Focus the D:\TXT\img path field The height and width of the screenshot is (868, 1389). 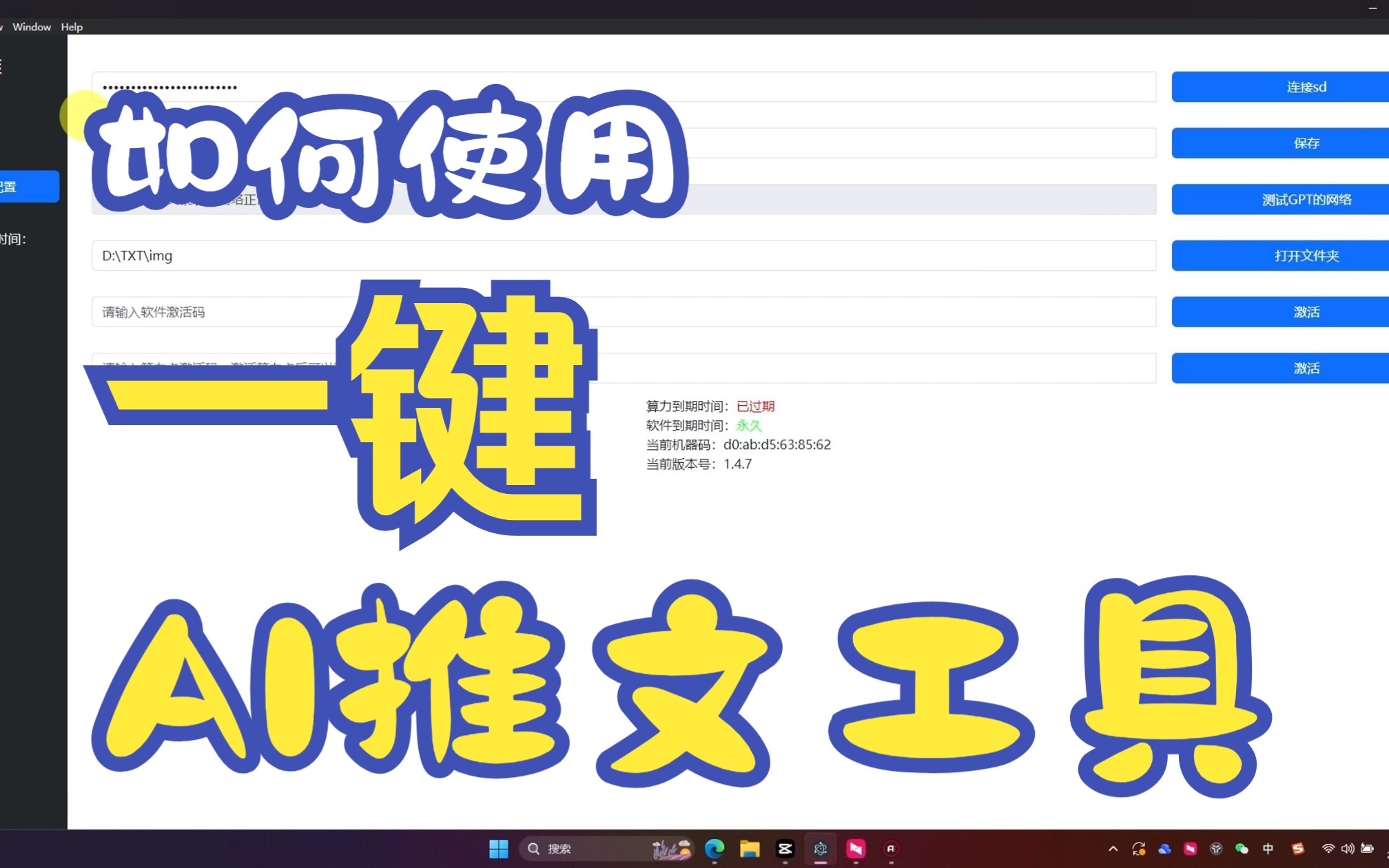(x=624, y=256)
